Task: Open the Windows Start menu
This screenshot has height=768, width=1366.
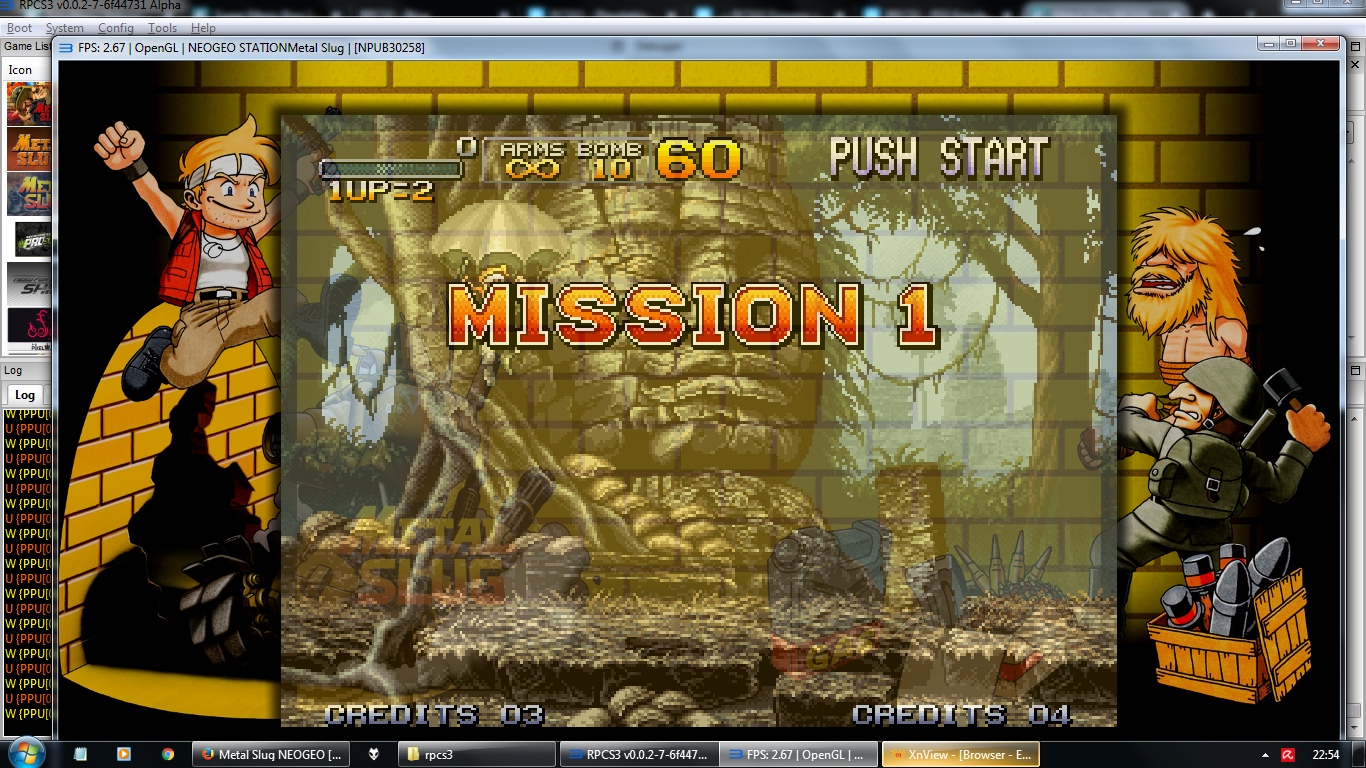Action: tap(25, 753)
